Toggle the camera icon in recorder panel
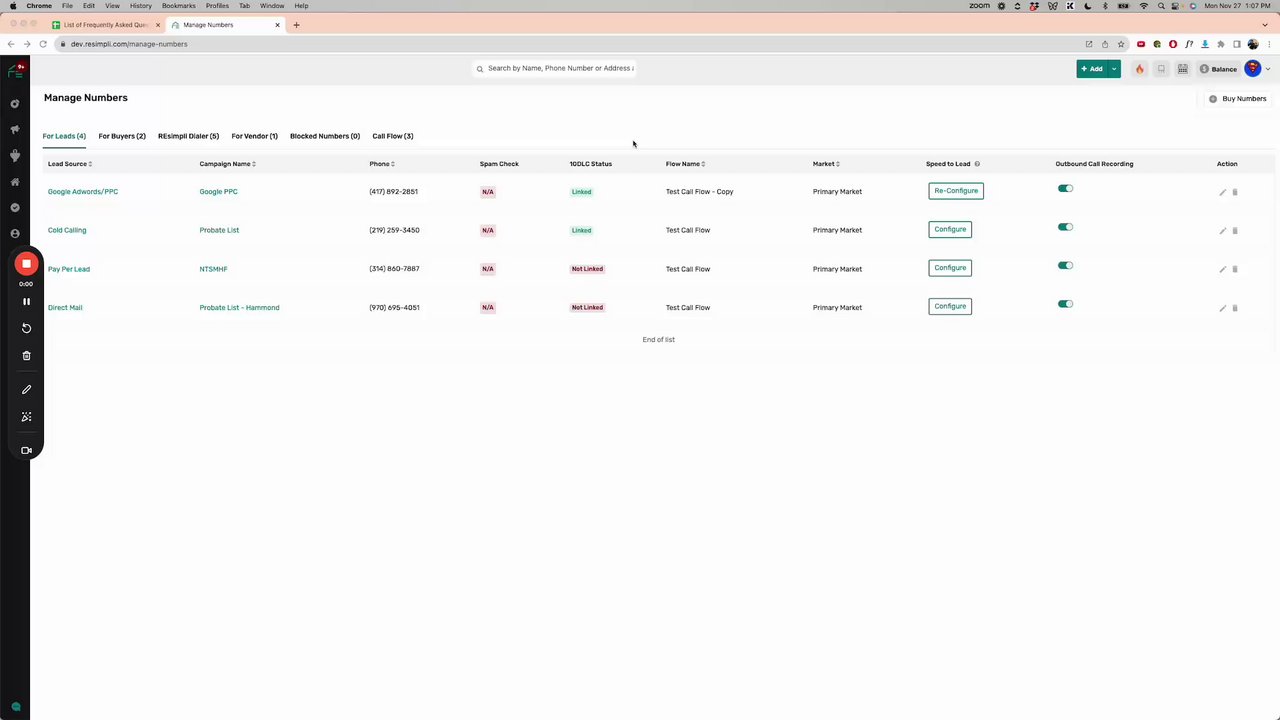 coord(26,450)
